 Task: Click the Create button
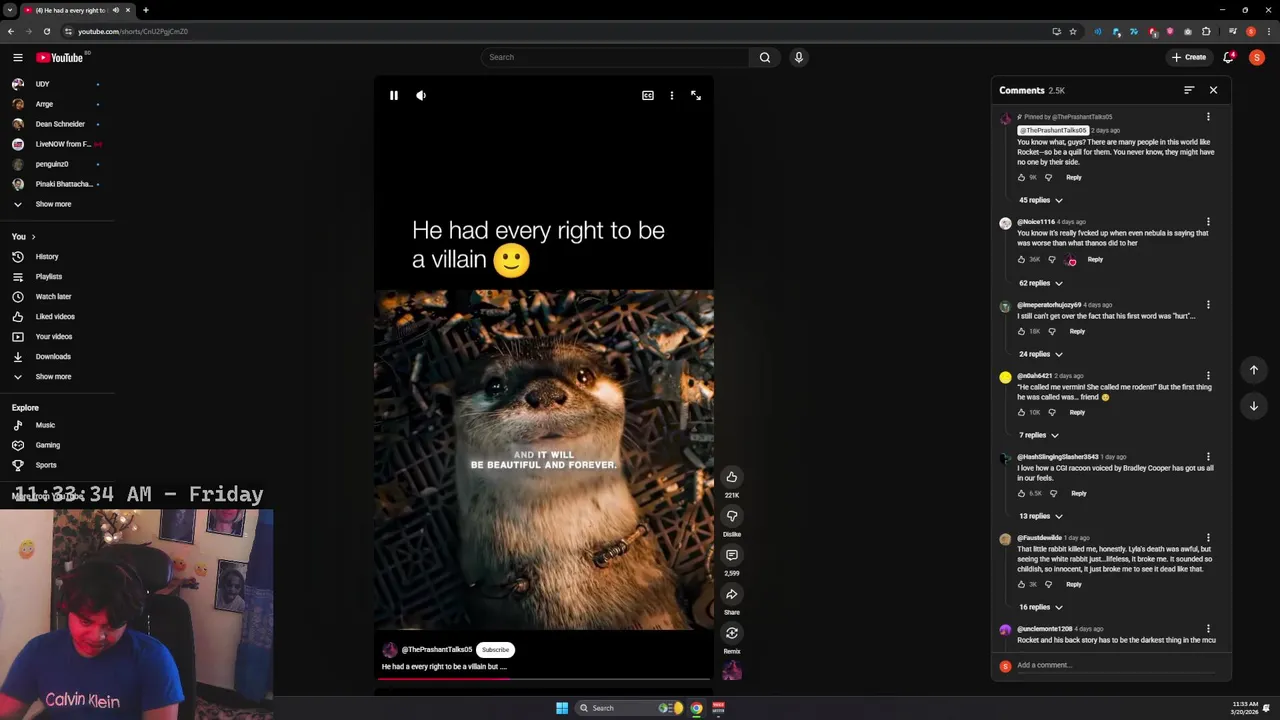1190,57
